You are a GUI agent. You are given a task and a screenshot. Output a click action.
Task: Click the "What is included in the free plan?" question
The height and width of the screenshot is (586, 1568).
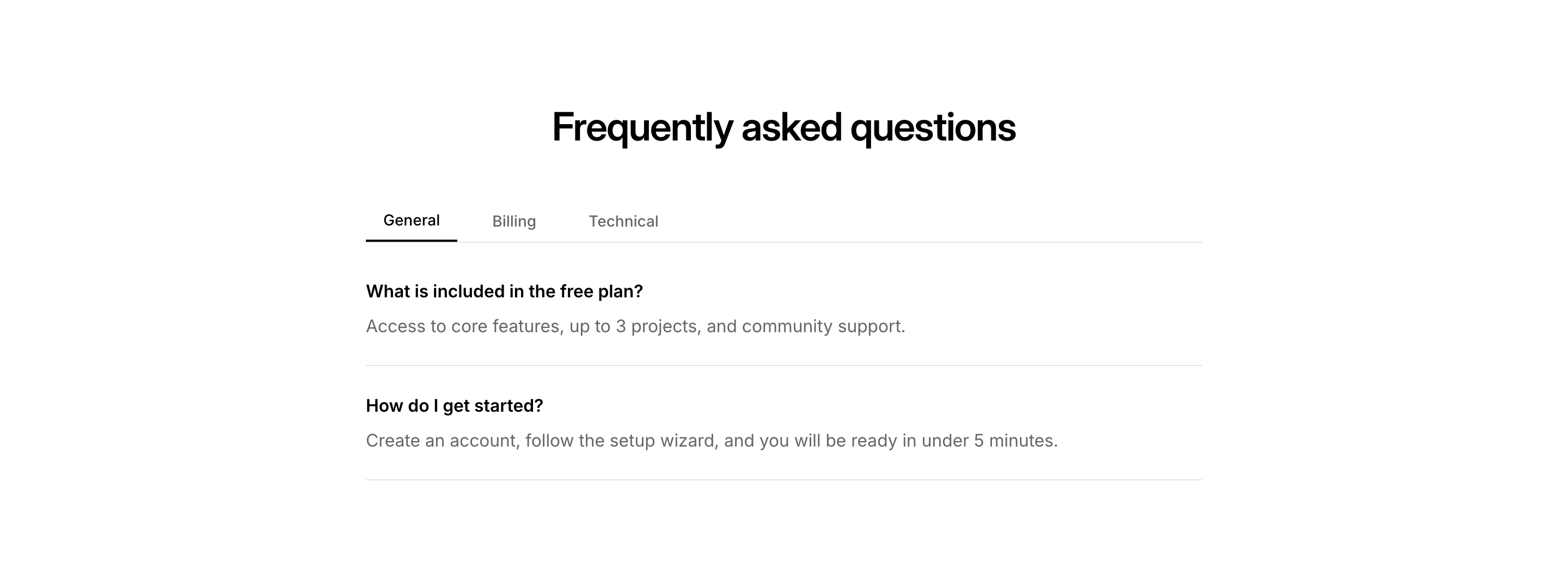tap(504, 291)
